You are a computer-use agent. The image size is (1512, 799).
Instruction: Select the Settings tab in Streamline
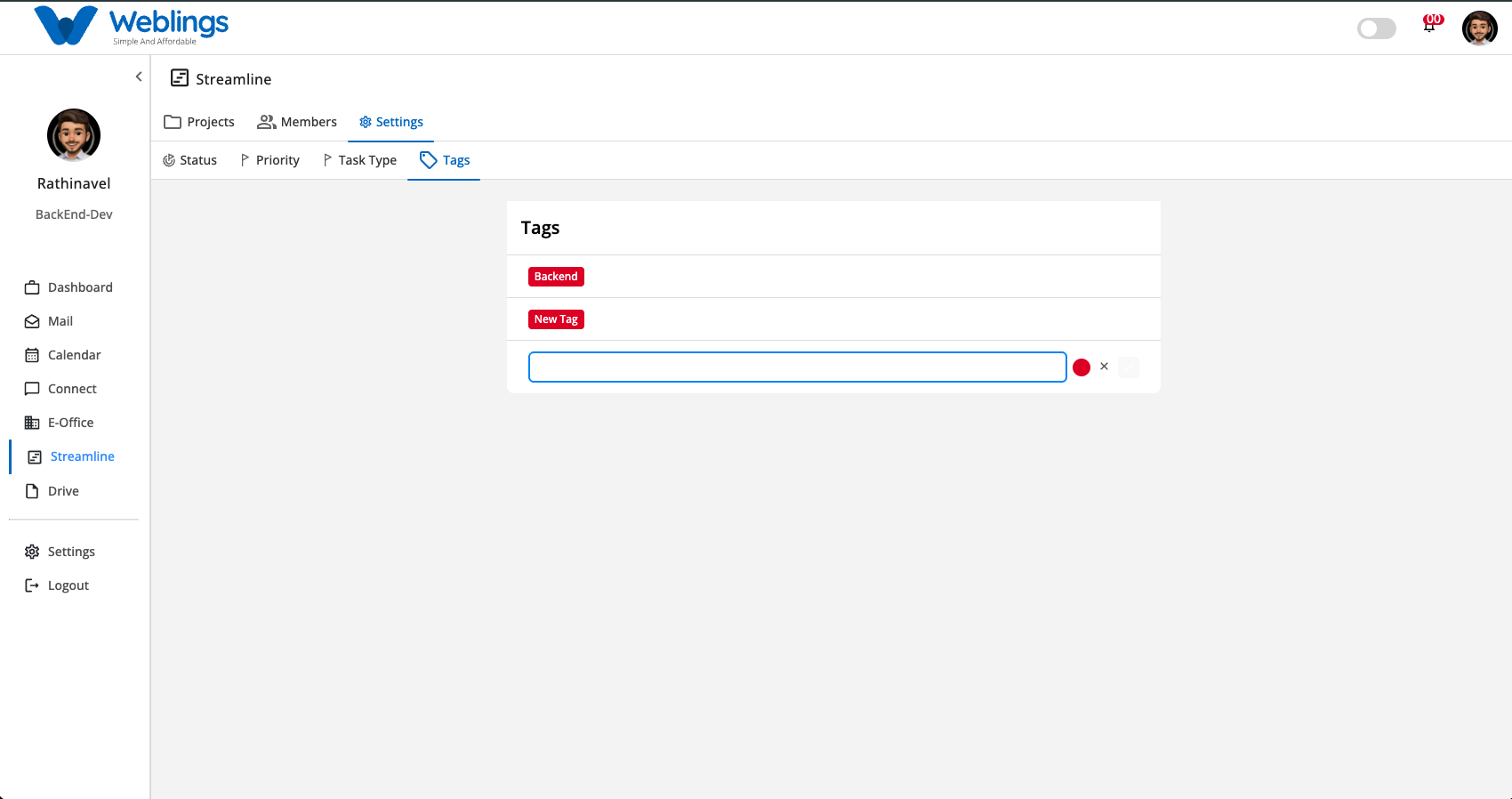coord(390,122)
